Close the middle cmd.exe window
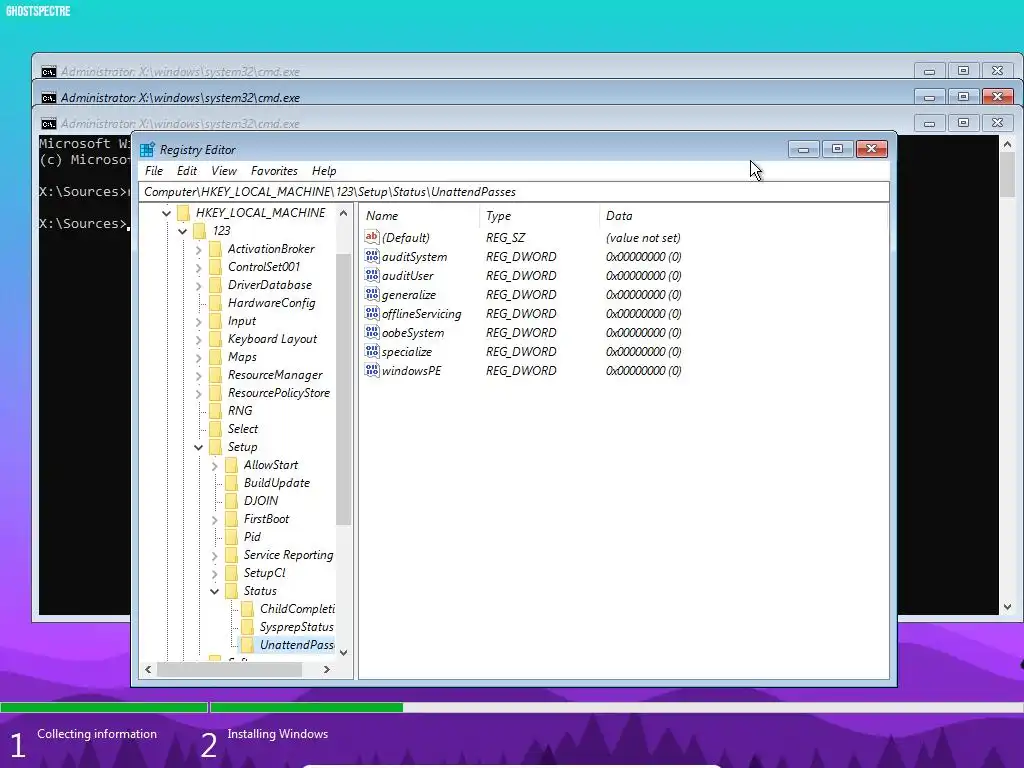Screen dimensions: 1024x768 (x=997, y=97)
